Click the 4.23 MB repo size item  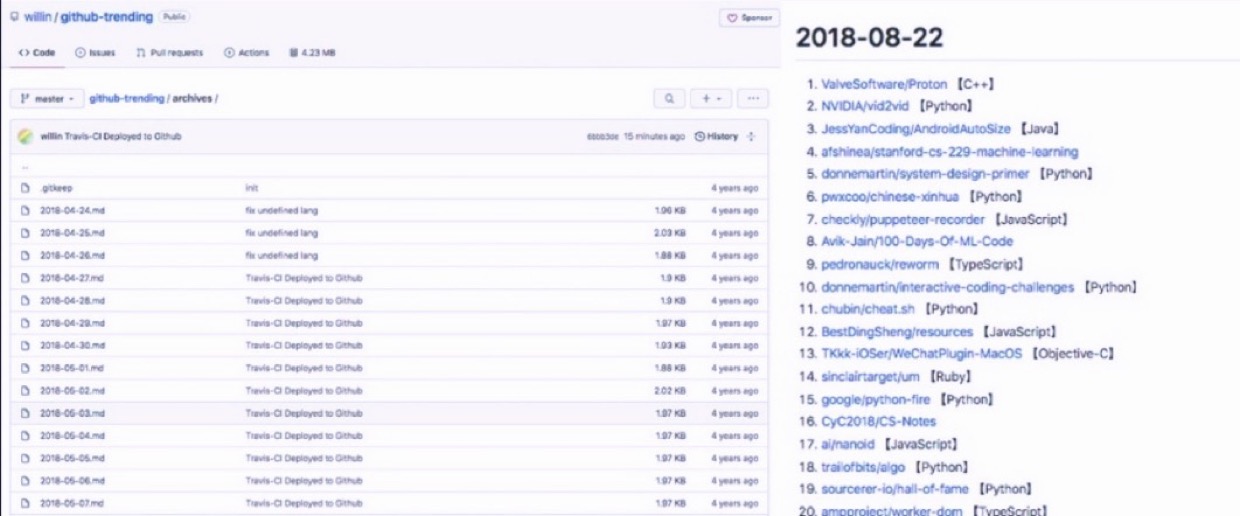(312, 53)
